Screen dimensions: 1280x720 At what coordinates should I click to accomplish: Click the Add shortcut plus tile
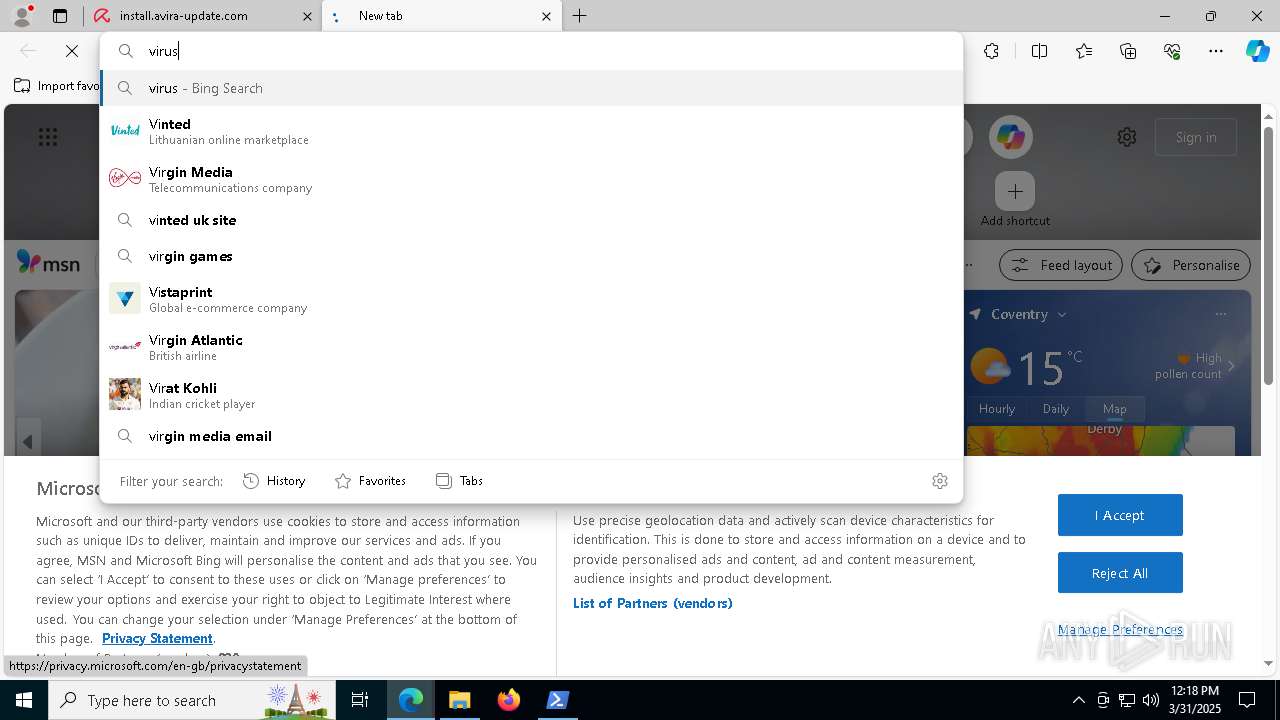pyautogui.click(x=1015, y=191)
